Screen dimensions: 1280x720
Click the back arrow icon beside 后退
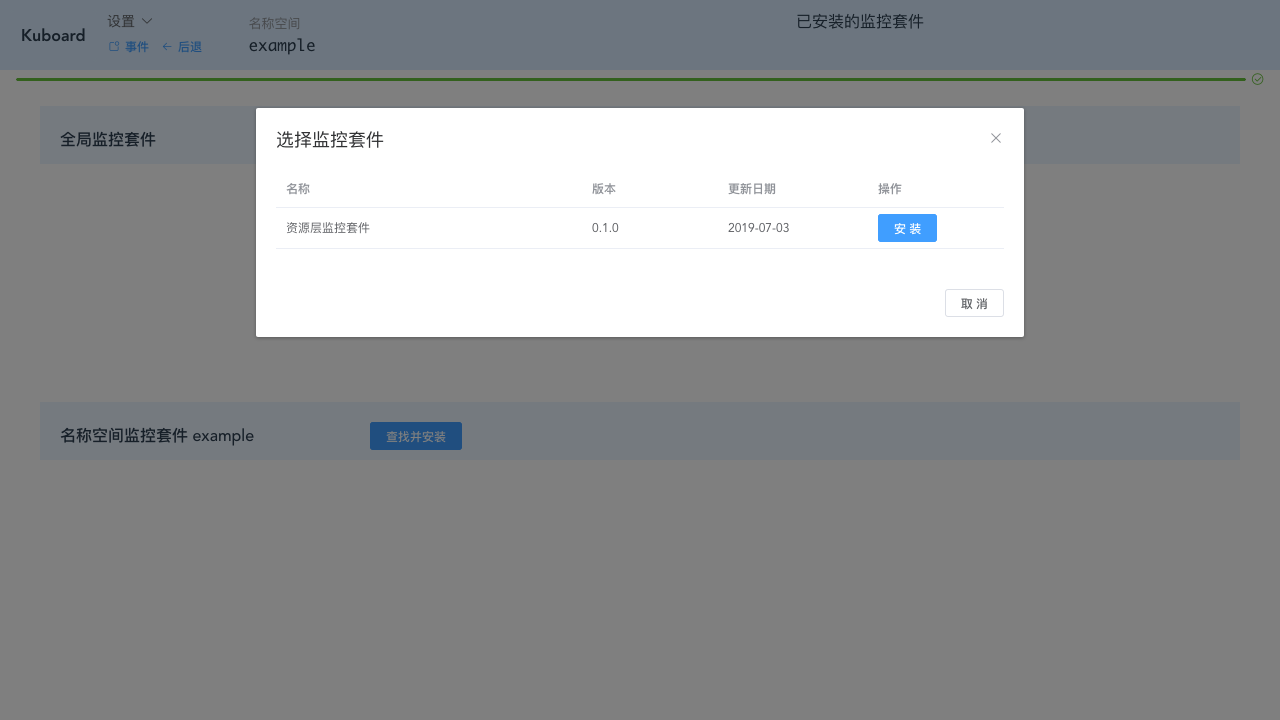(x=167, y=46)
